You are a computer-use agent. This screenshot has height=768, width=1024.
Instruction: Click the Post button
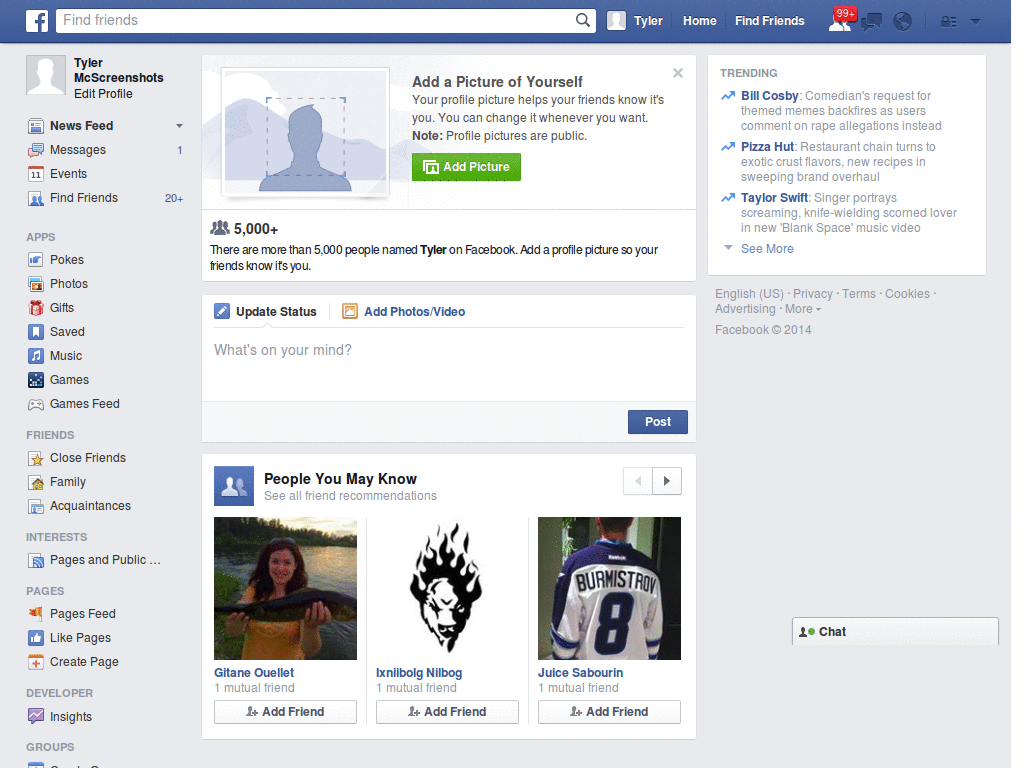click(658, 422)
